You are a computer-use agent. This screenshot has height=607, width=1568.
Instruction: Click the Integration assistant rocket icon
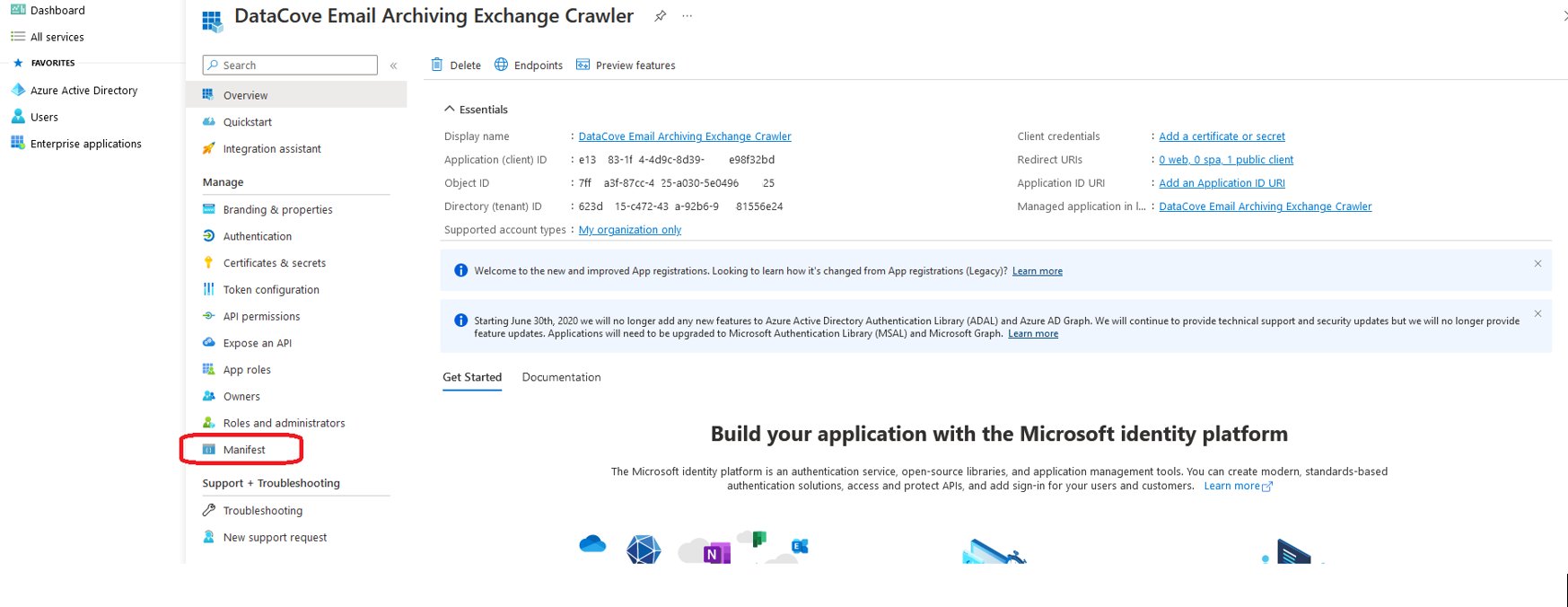point(209,148)
